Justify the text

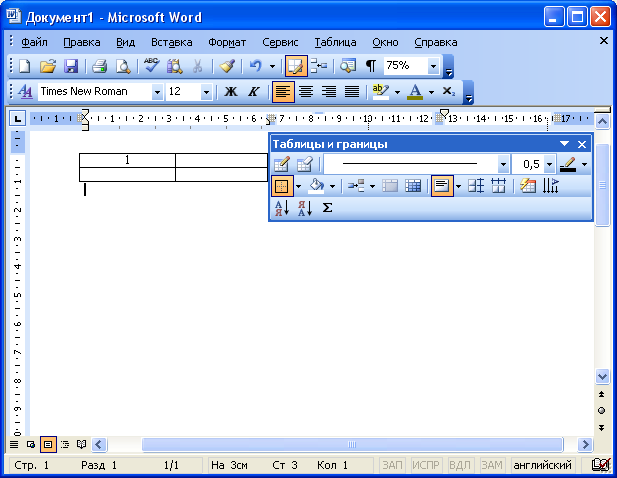click(x=352, y=92)
